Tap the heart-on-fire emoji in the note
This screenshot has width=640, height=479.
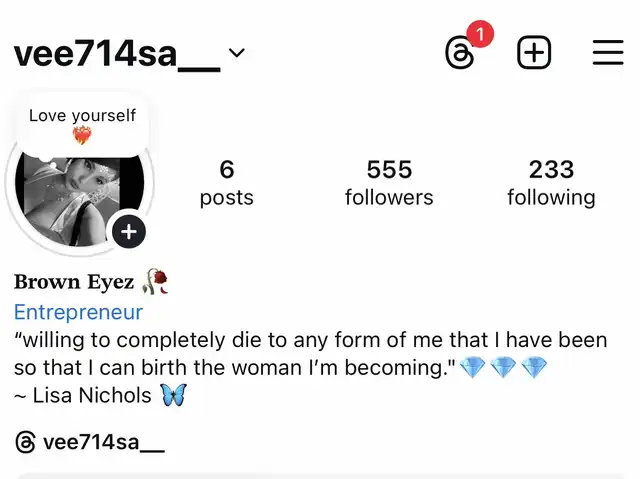82,135
